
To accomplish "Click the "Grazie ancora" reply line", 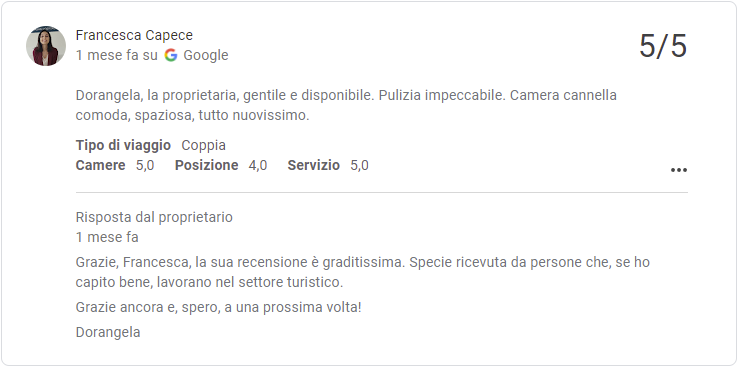I will [x=218, y=308].
